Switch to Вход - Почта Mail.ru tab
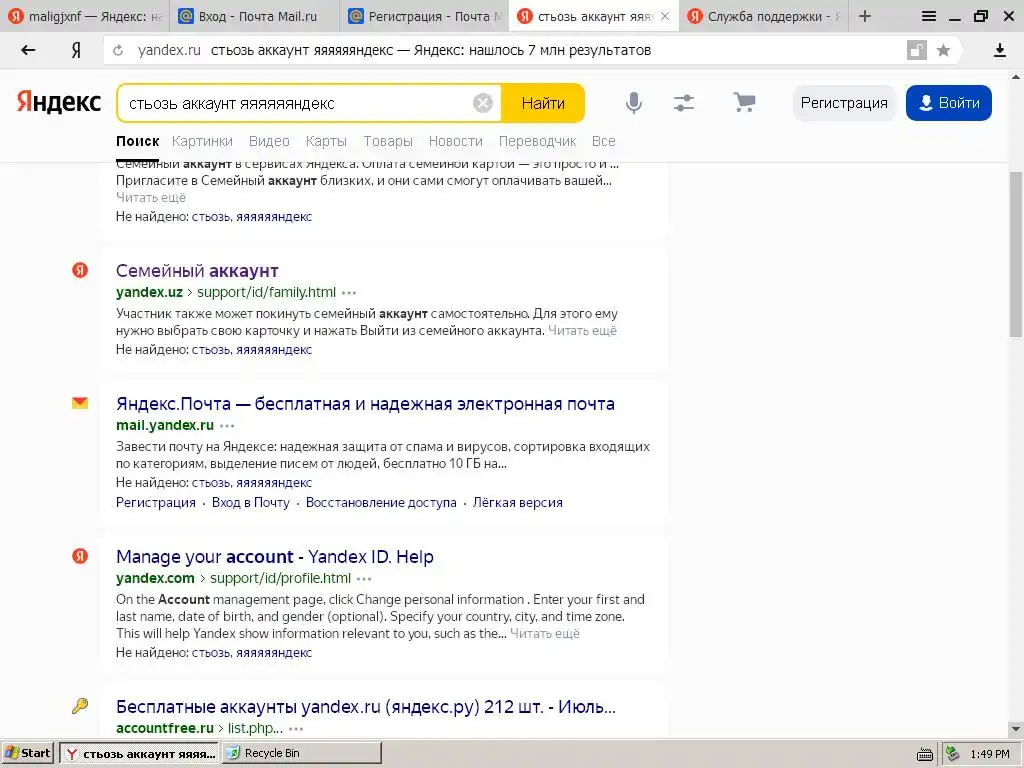Image resolution: width=1024 pixels, height=768 pixels. 255,16
